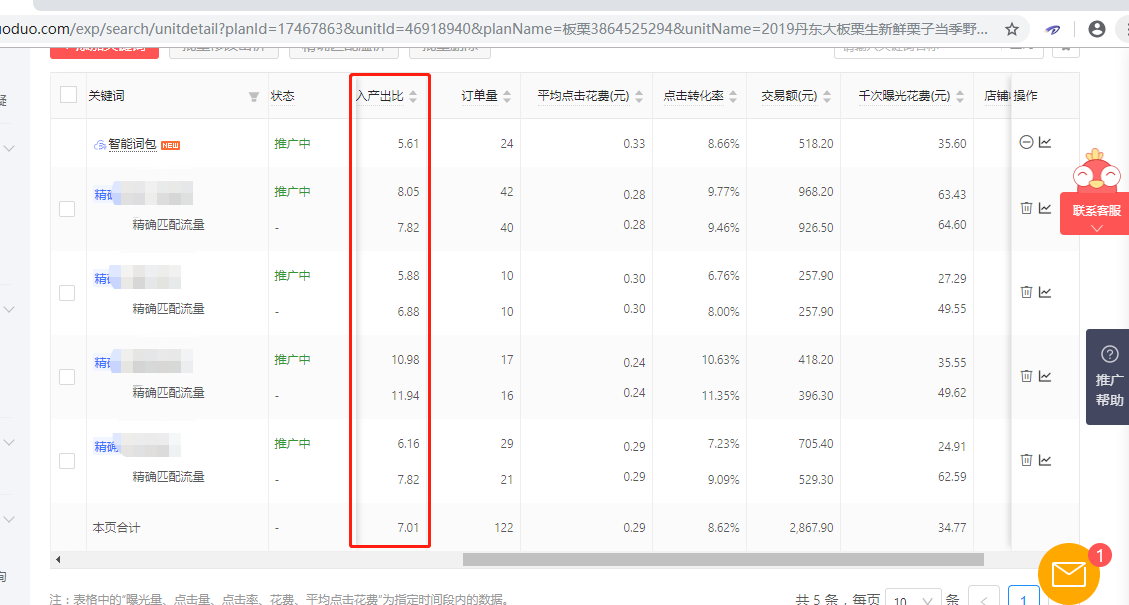Delete keyword with 入产出比 10.98

(x=1027, y=376)
